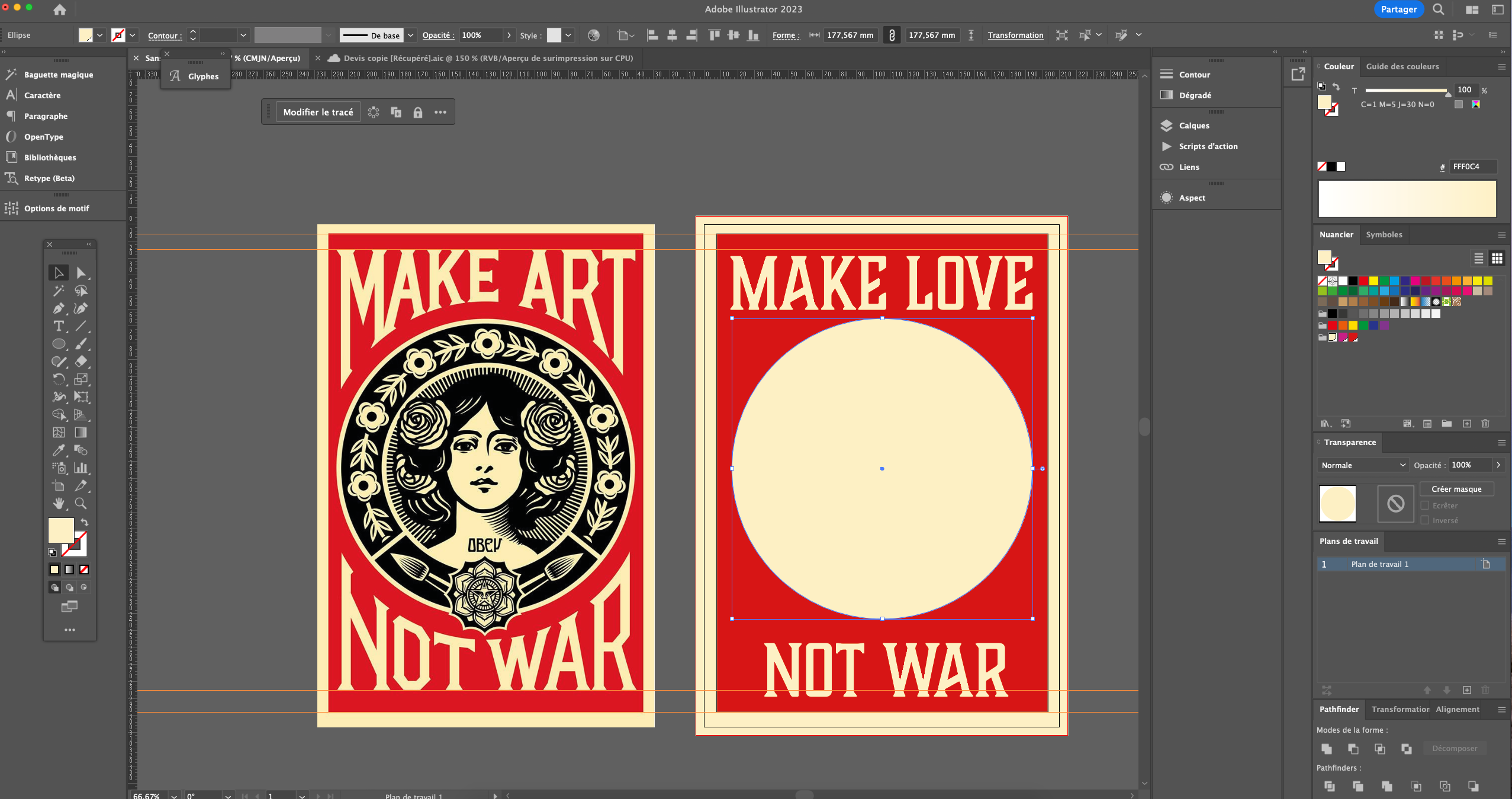The width and height of the screenshot is (1512, 799).
Task: Select the Zoom tool
Action: (81, 504)
